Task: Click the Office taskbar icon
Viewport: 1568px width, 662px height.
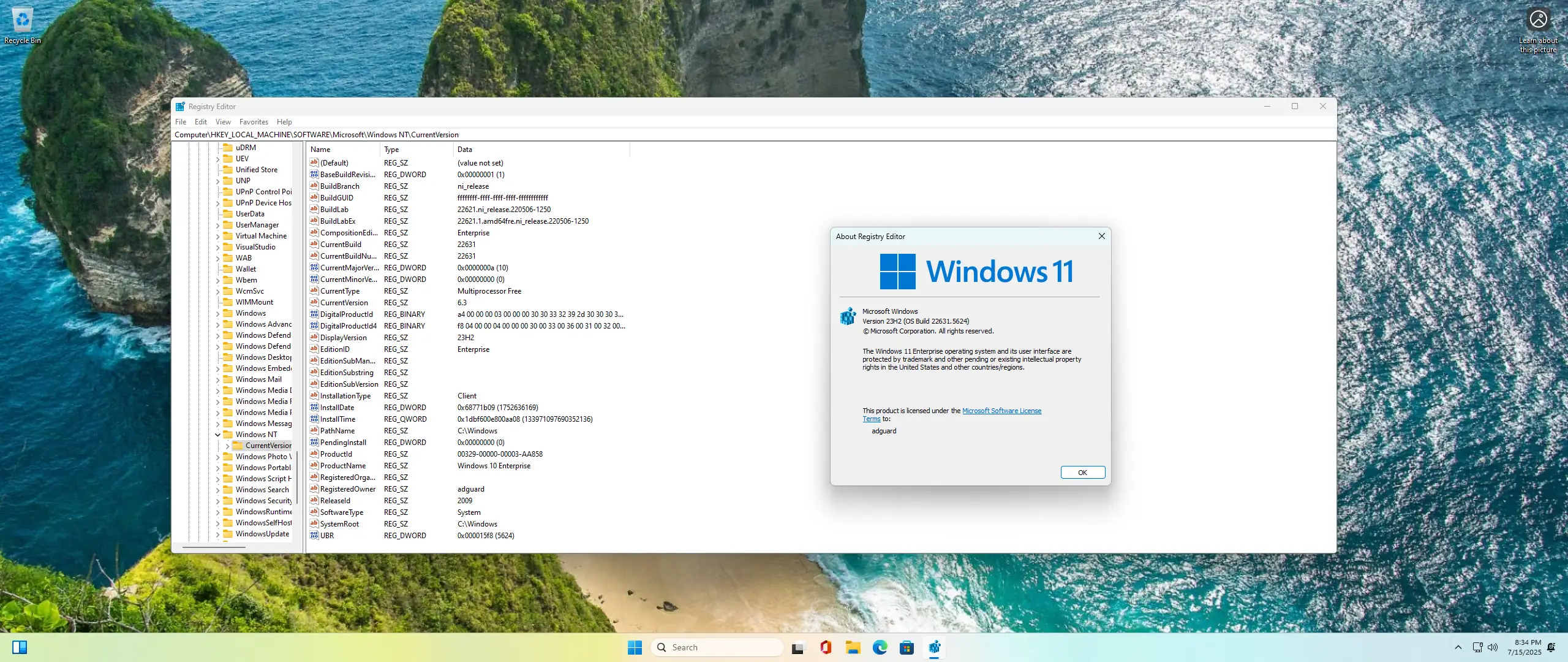Action: coord(826,647)
